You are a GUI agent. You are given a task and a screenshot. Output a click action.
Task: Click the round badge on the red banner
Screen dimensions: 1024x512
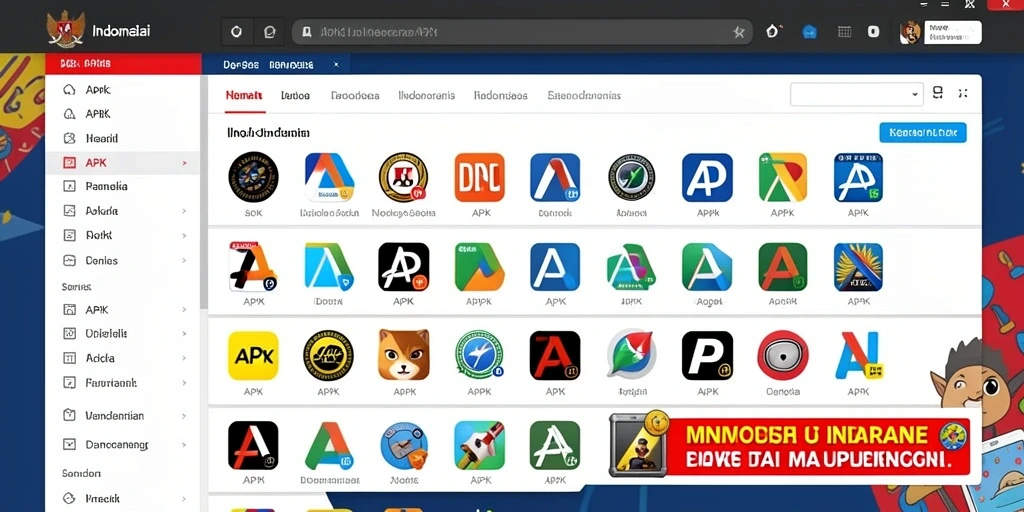952,436
